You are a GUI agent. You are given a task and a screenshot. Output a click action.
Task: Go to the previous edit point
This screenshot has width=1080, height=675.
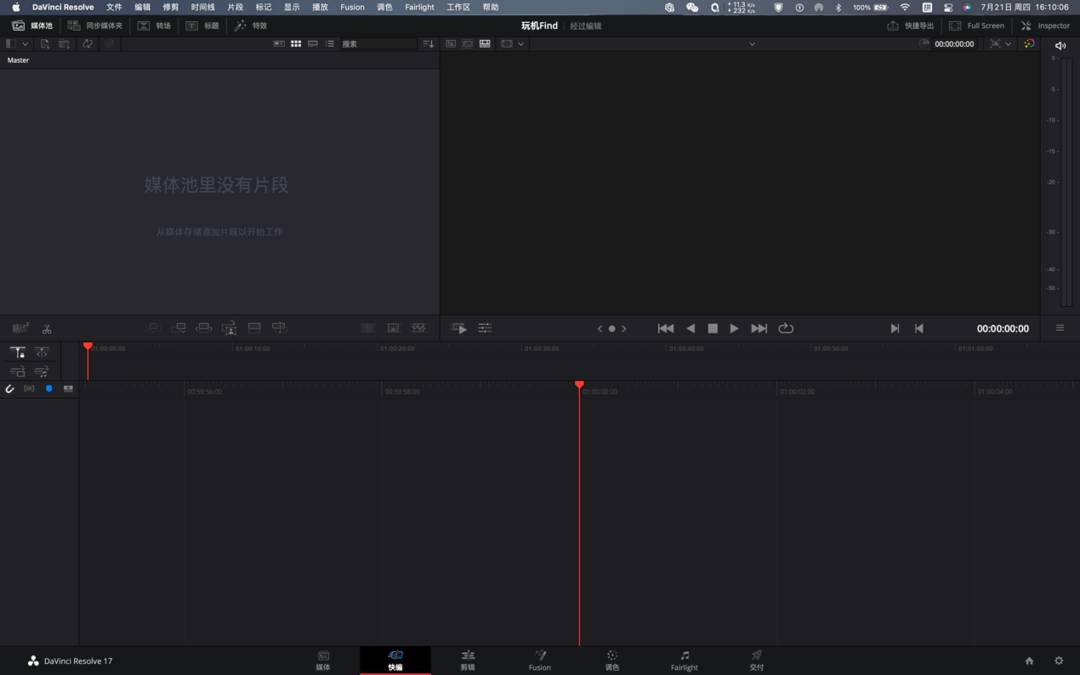(919, 329)
